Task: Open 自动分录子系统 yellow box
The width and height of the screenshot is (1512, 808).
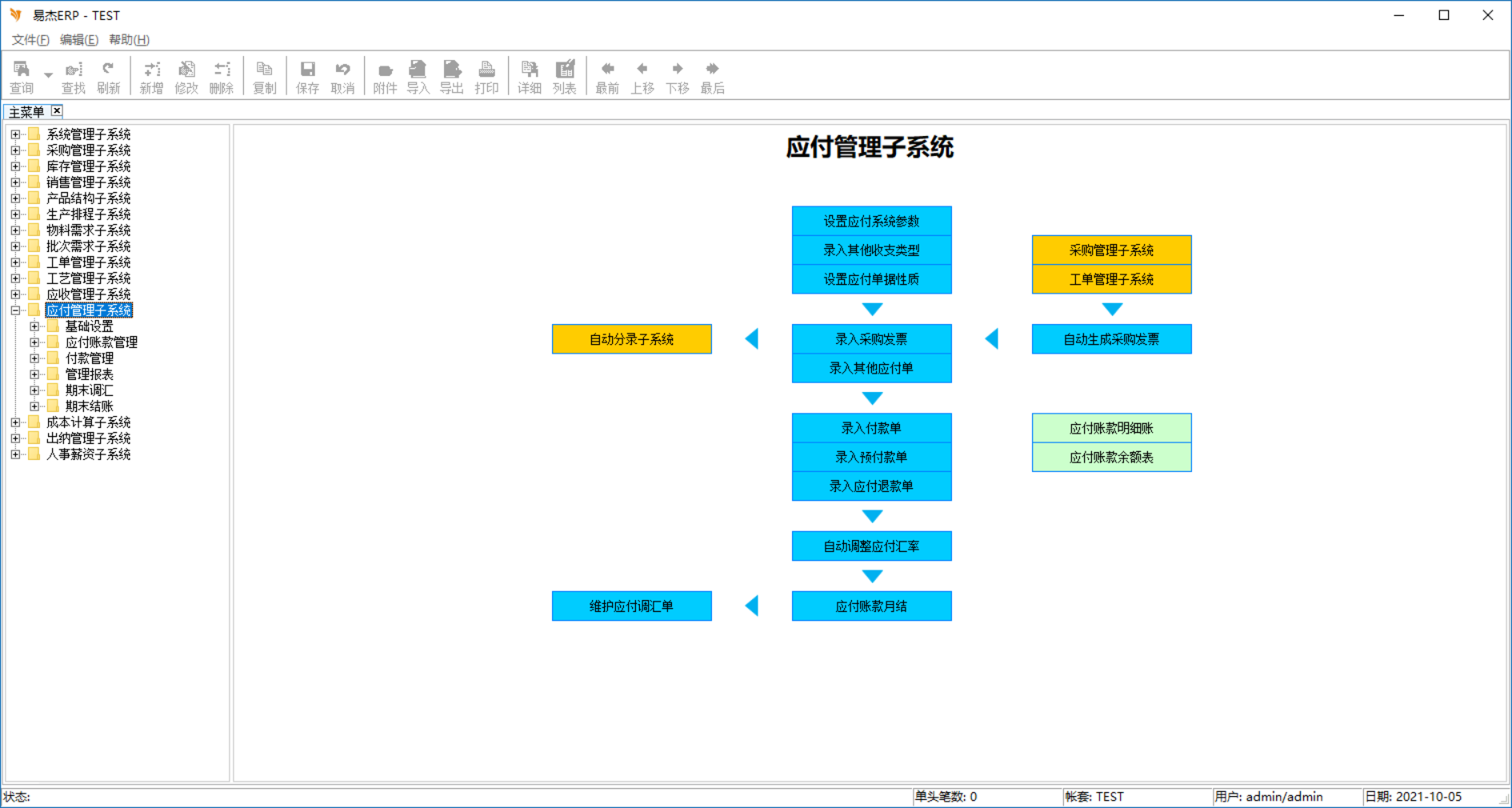Action: [632, 339]
